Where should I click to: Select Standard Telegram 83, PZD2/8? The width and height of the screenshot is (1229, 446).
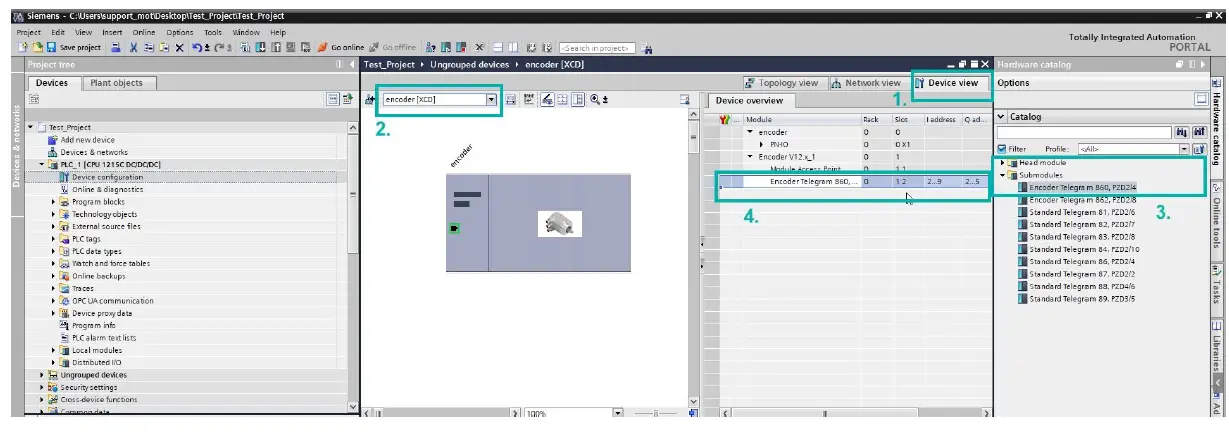click(1082, 237)
